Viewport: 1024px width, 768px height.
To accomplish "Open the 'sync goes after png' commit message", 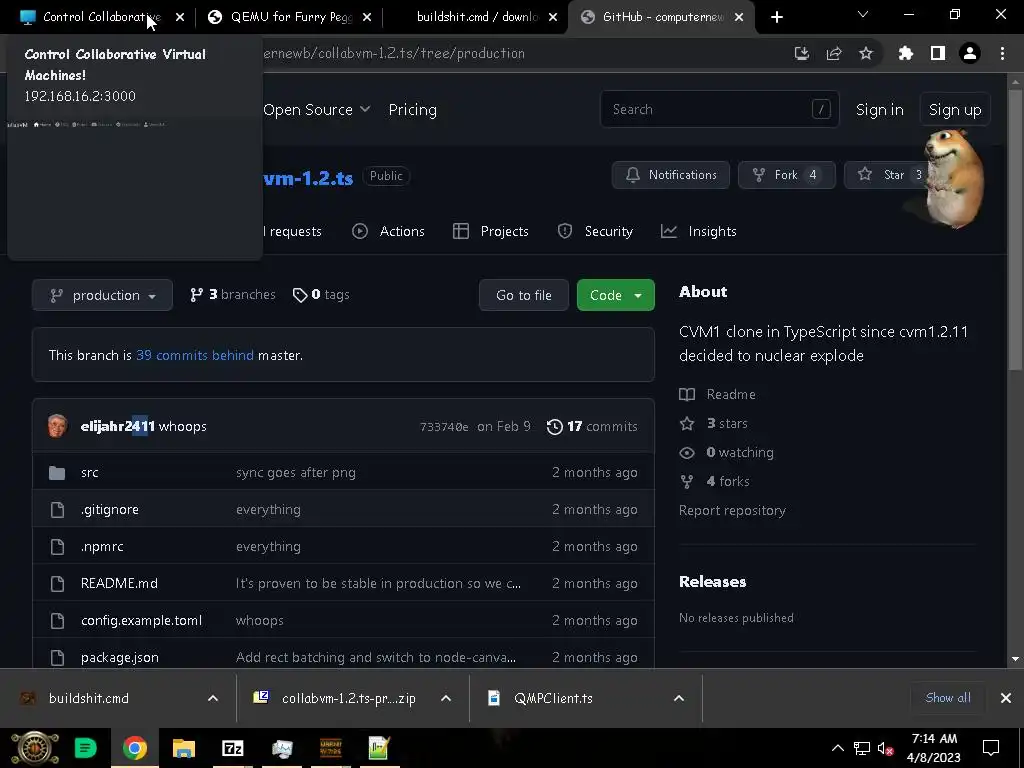I will coord(296,473).
